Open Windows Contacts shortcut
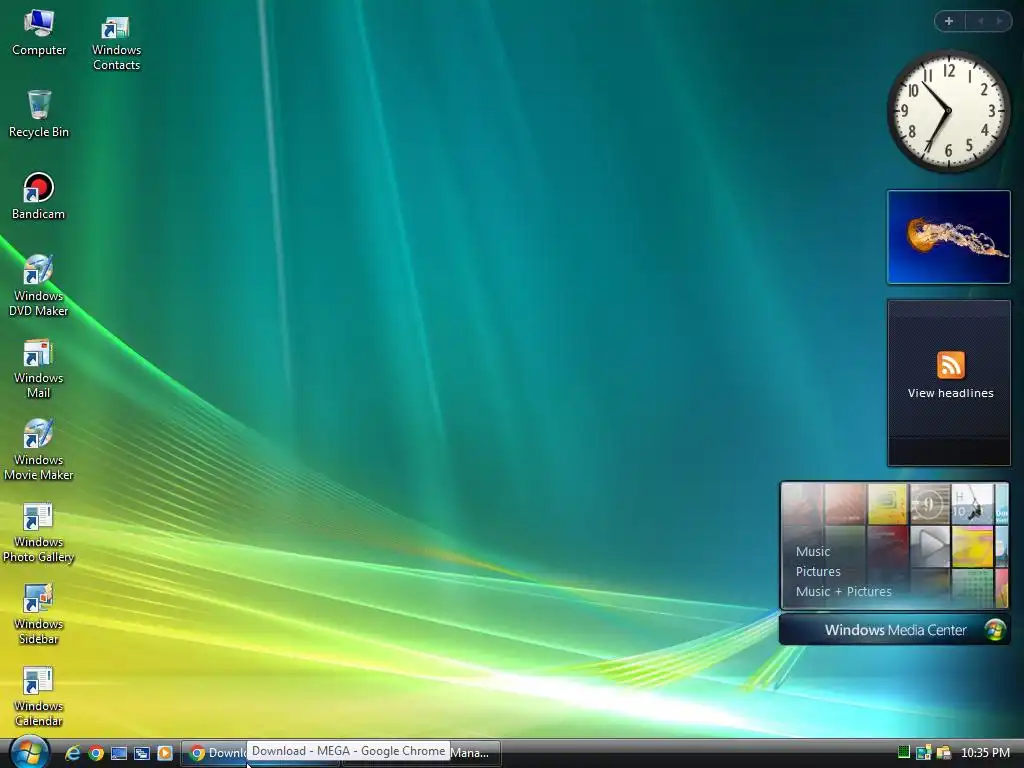 tap(116, 42)
